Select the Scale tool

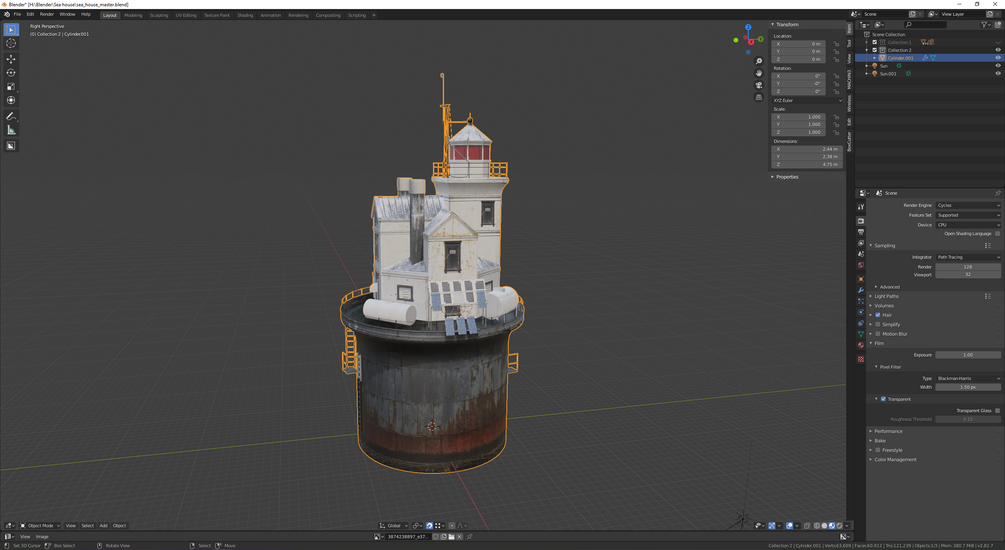(x=11, y=87)
